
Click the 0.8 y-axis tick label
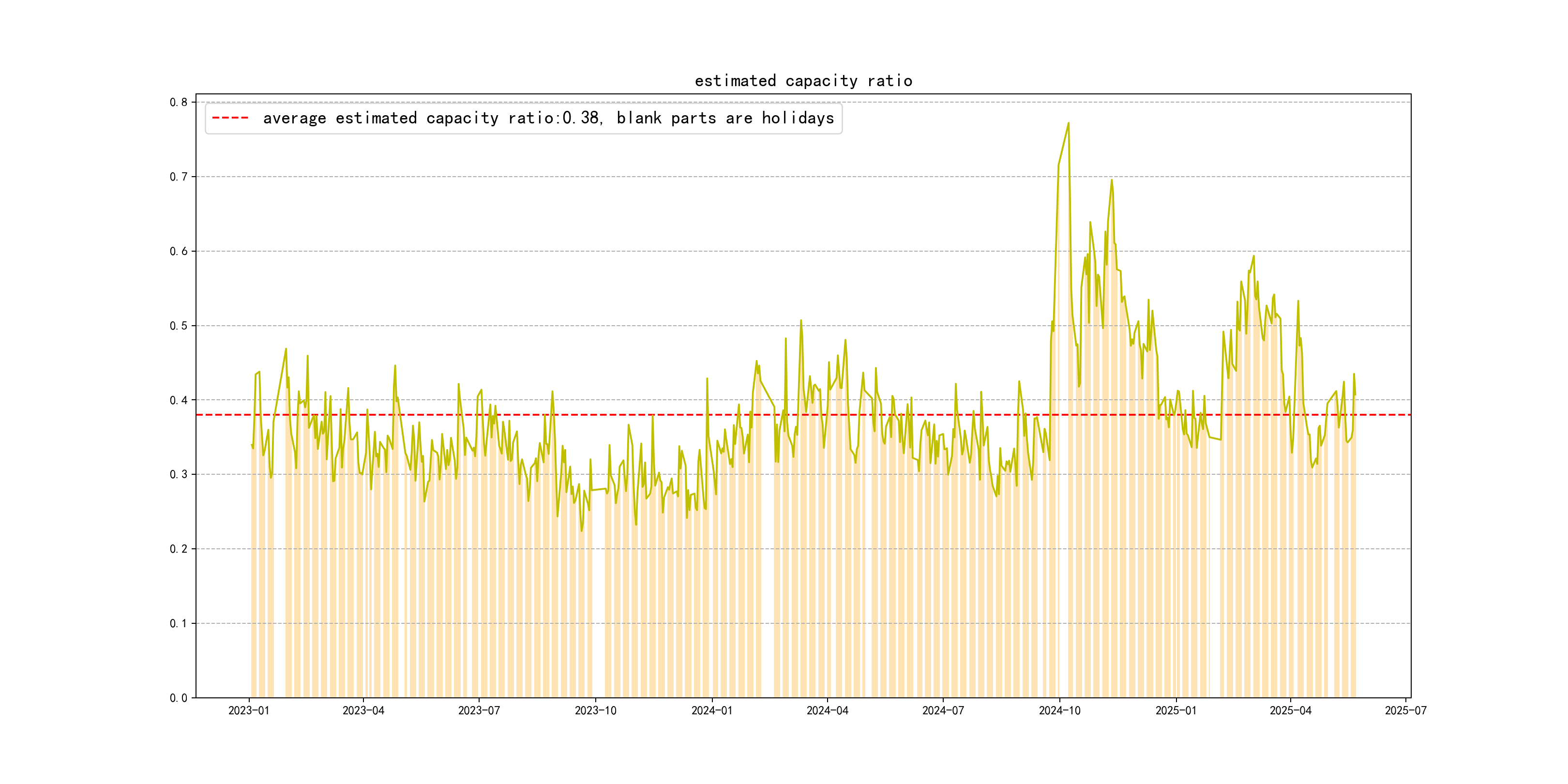point(179,102)
